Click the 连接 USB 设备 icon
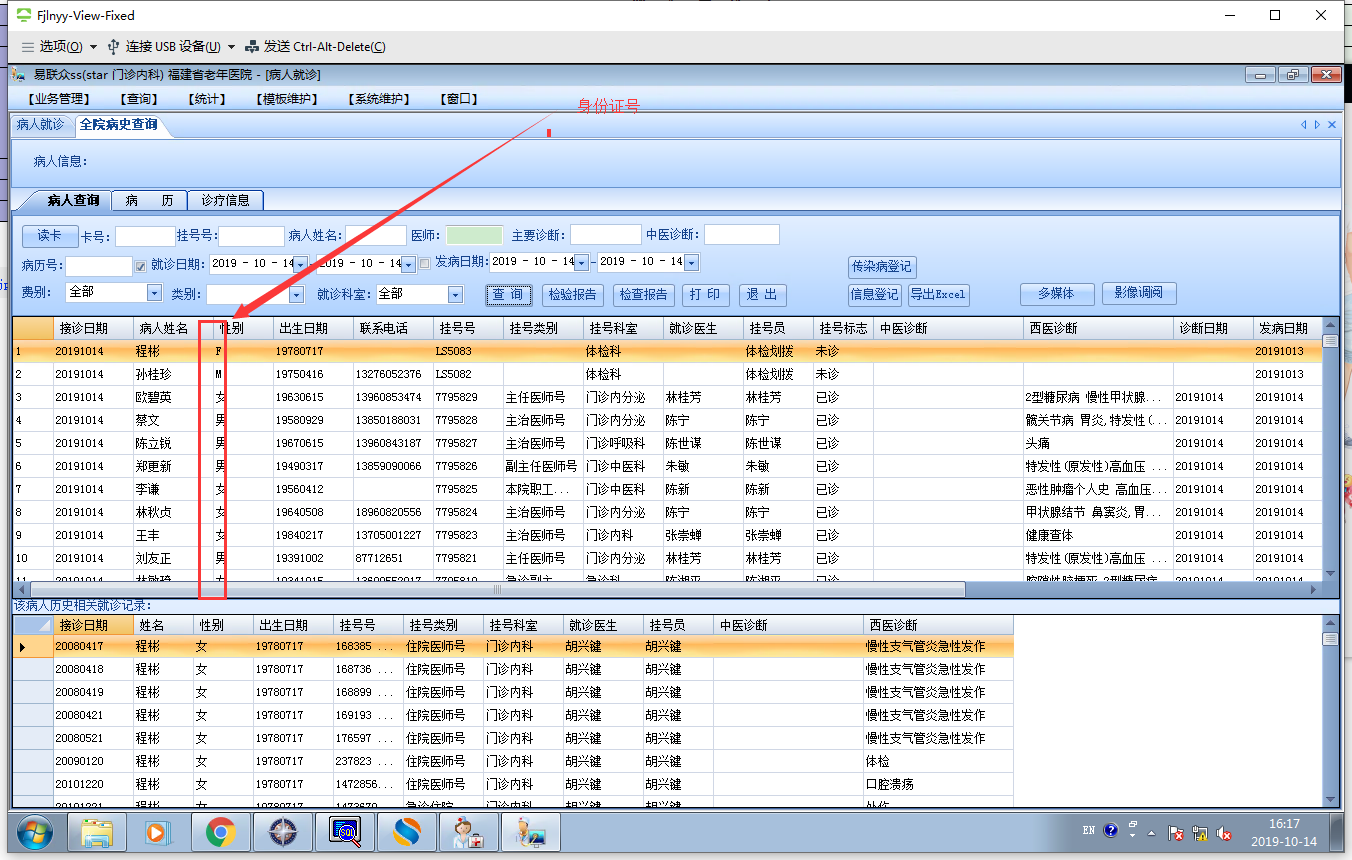This screenshot has width=1352, height=860. (113, 47)
